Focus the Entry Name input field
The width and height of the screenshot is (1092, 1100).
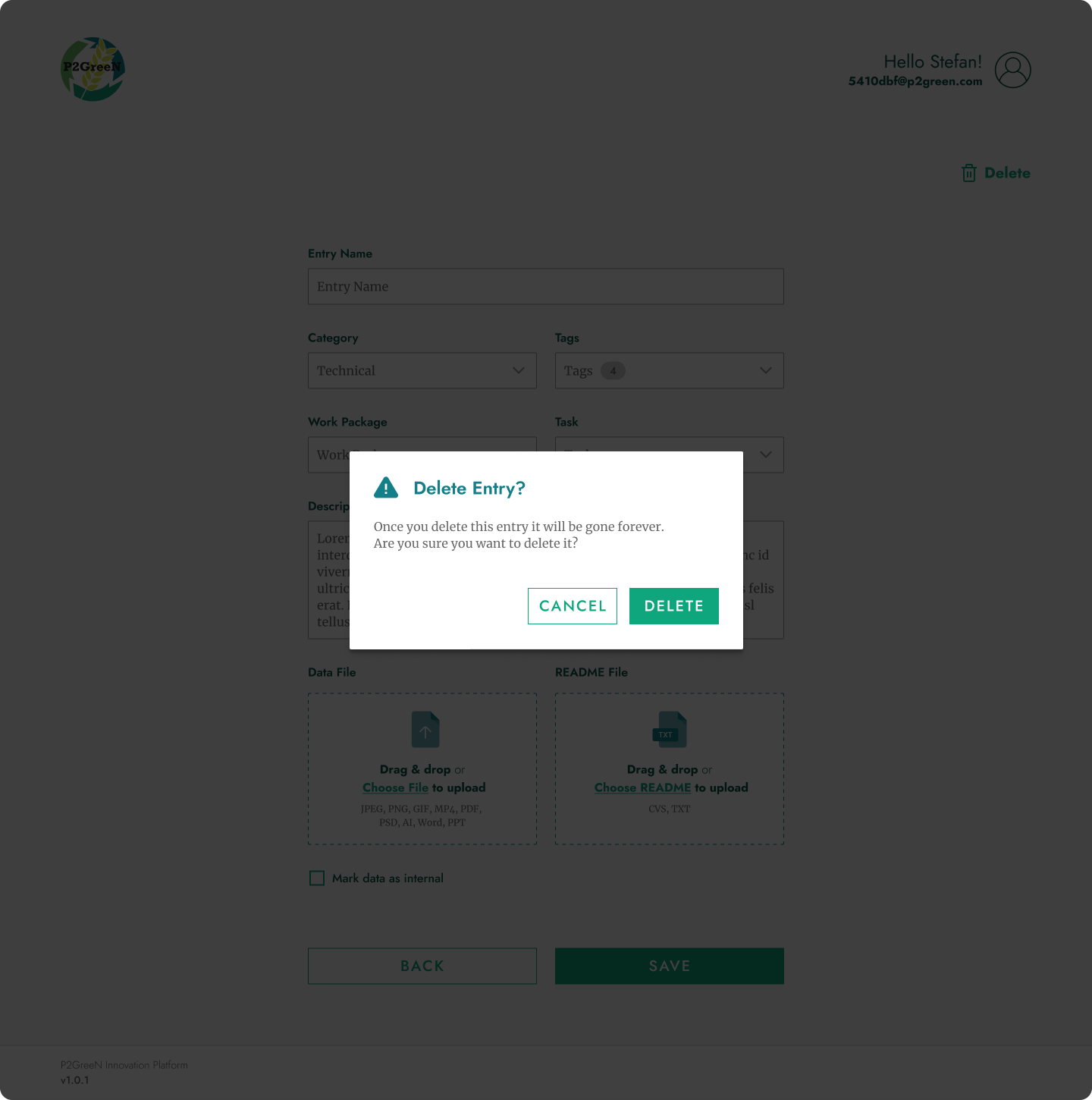tap(546, 287)
